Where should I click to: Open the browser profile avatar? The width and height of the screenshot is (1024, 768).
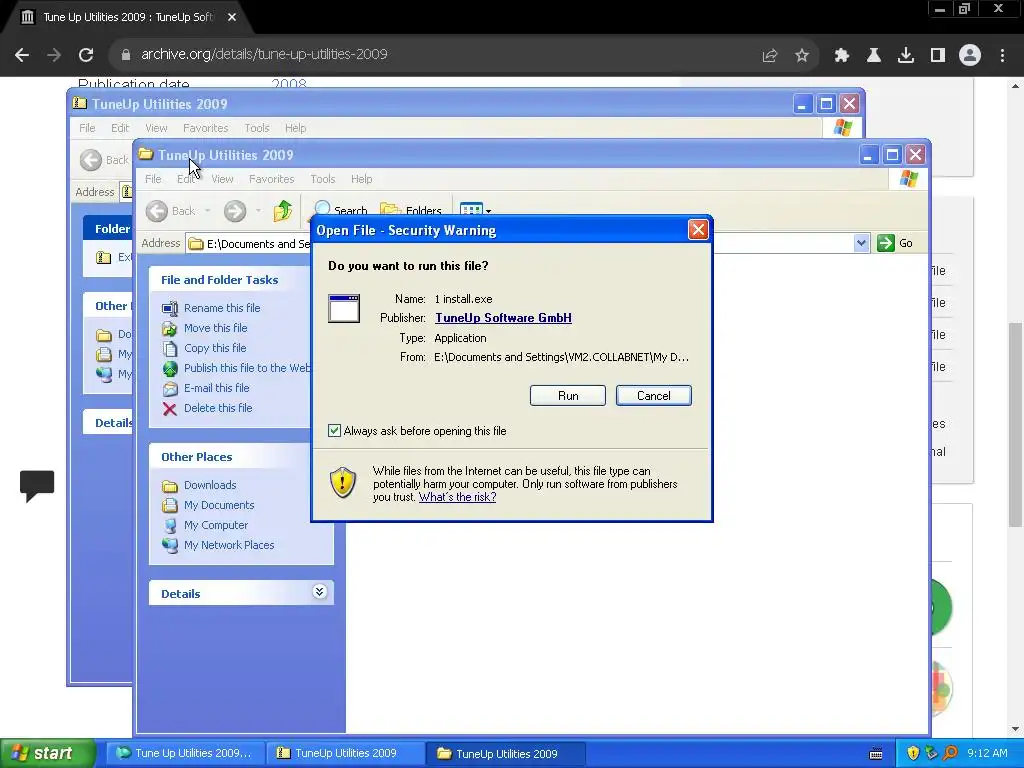pyautogui.click(x=970, y=56)
